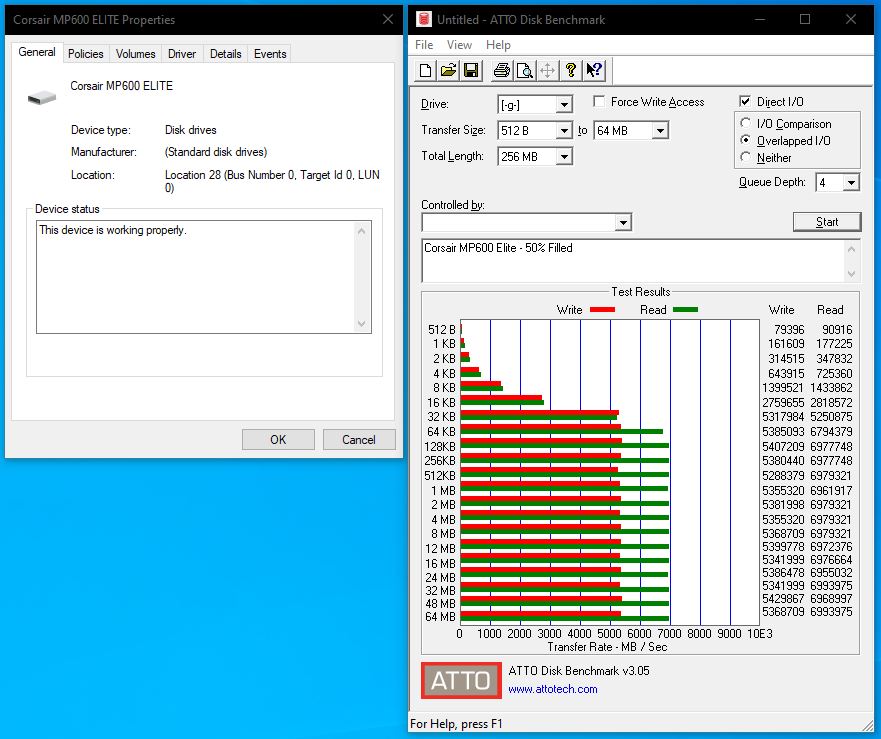Image resolution: width=881 pixels, height=739 pixels.
Task: Click the ATTO logo image
Action: 461,681
